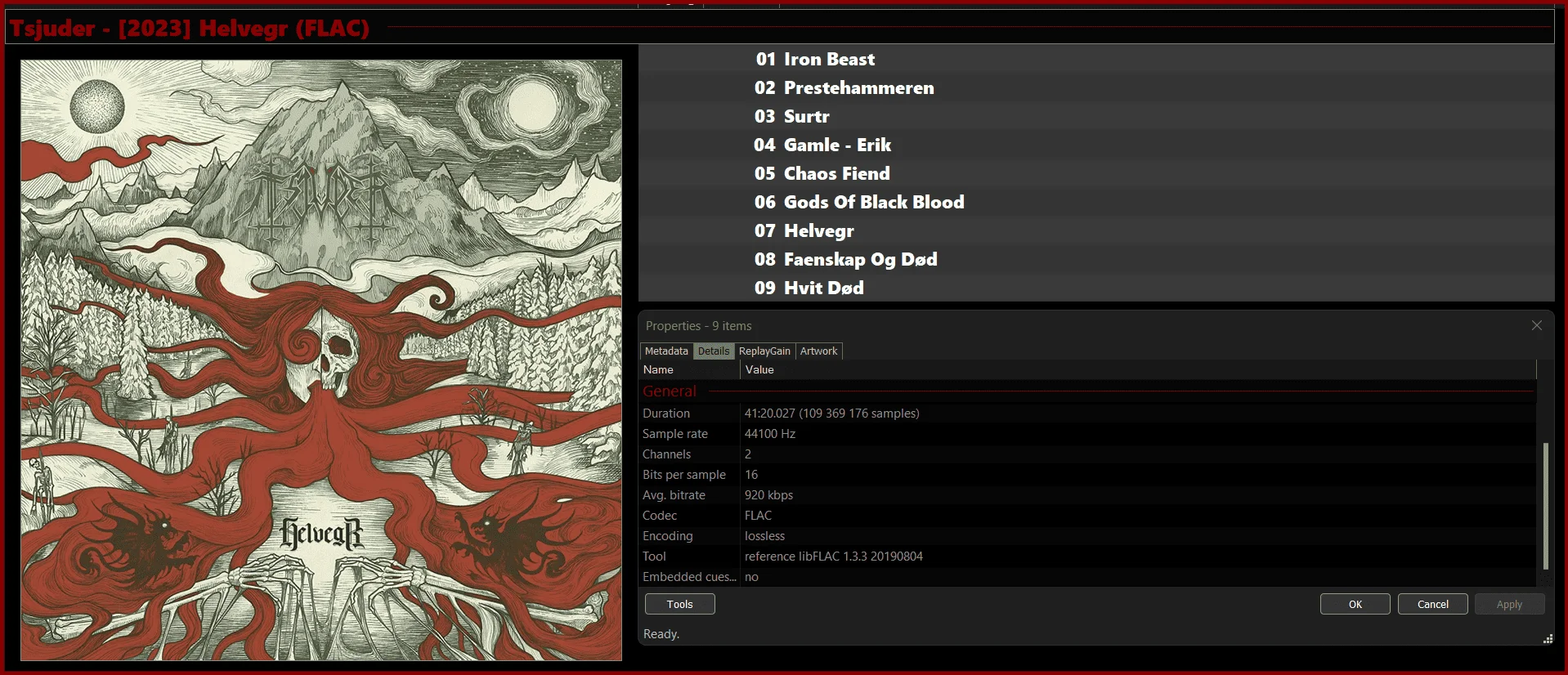Select track 05 Chaos Fiend
Viewport: 1568px width, 675px height.
[1095, 173]
